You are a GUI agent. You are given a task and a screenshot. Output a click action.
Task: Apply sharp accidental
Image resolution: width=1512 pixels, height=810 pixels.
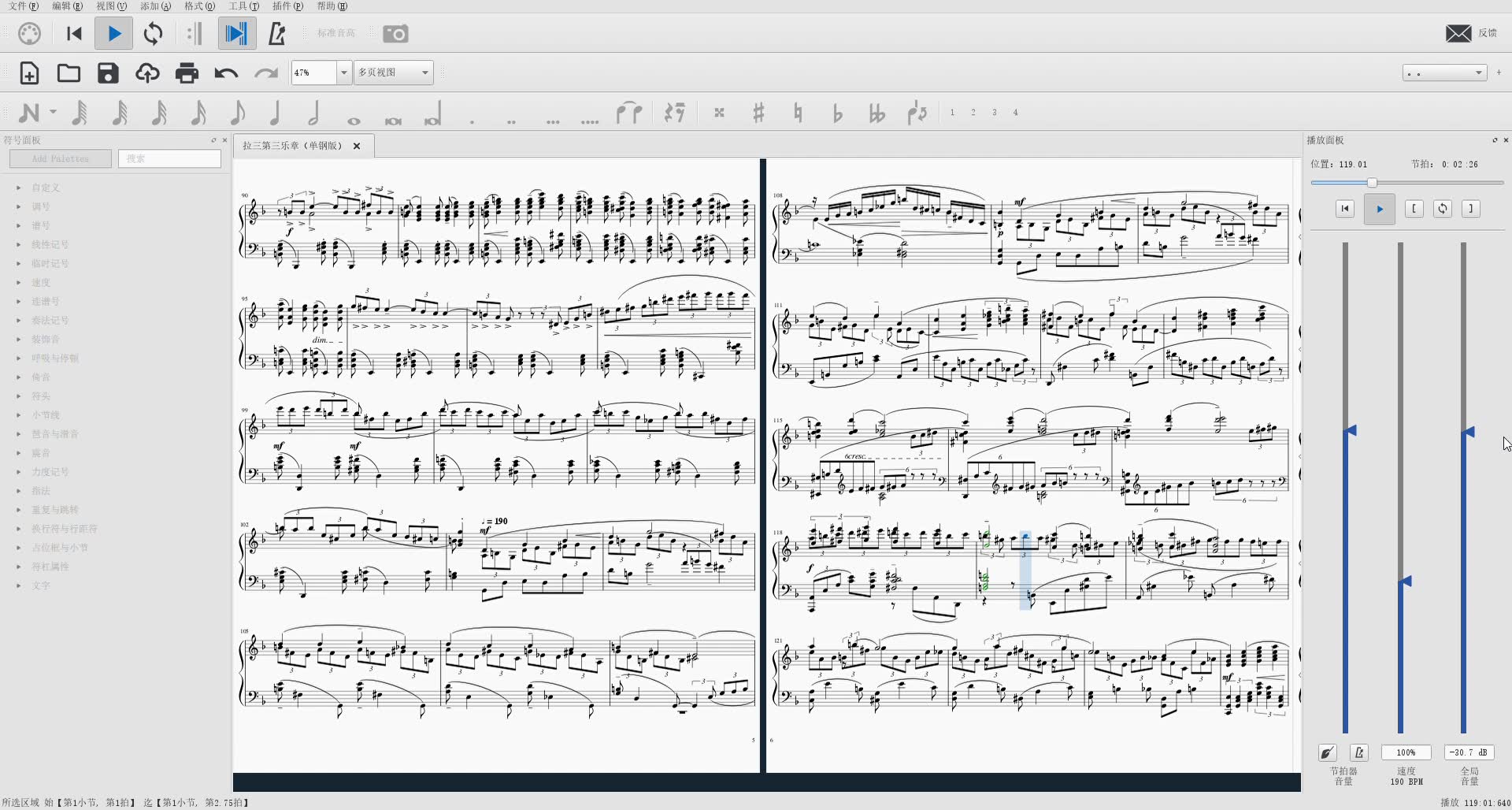(x=758, y=113)
